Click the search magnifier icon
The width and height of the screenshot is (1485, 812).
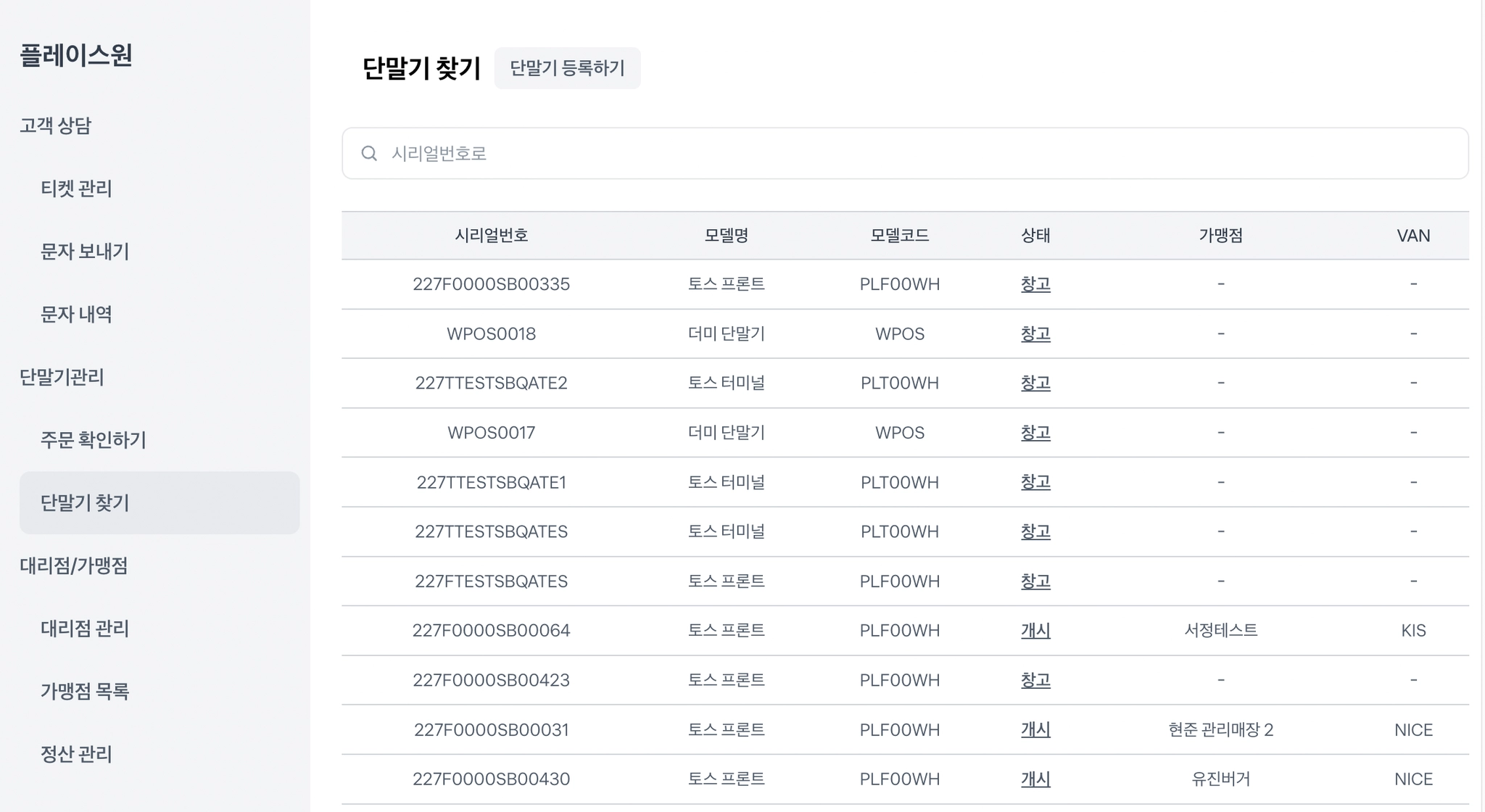pos(369,154)
